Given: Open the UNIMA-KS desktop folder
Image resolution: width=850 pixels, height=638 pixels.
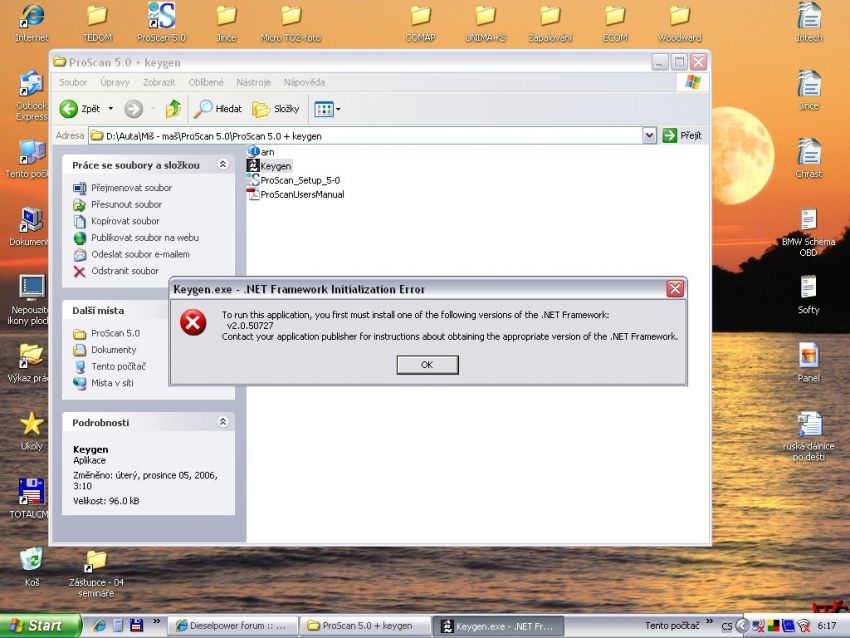Looking at the screenshot, I should (x=485, y=23).
